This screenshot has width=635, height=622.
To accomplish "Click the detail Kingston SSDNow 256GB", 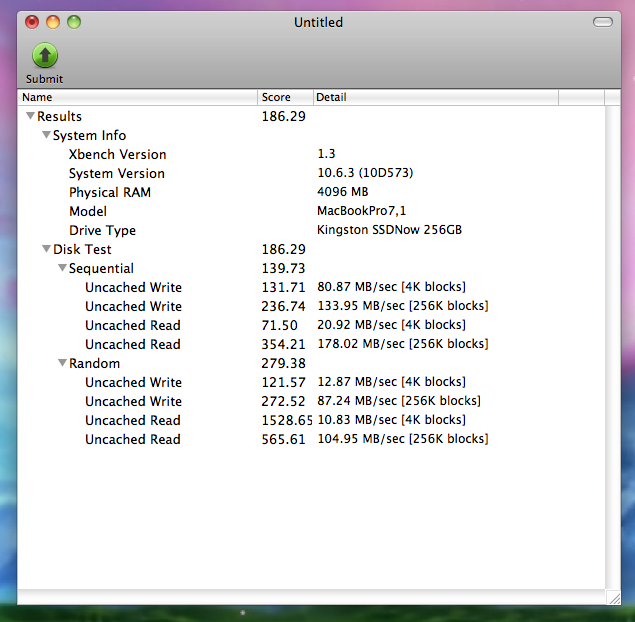I will click(x=389, y=230).
